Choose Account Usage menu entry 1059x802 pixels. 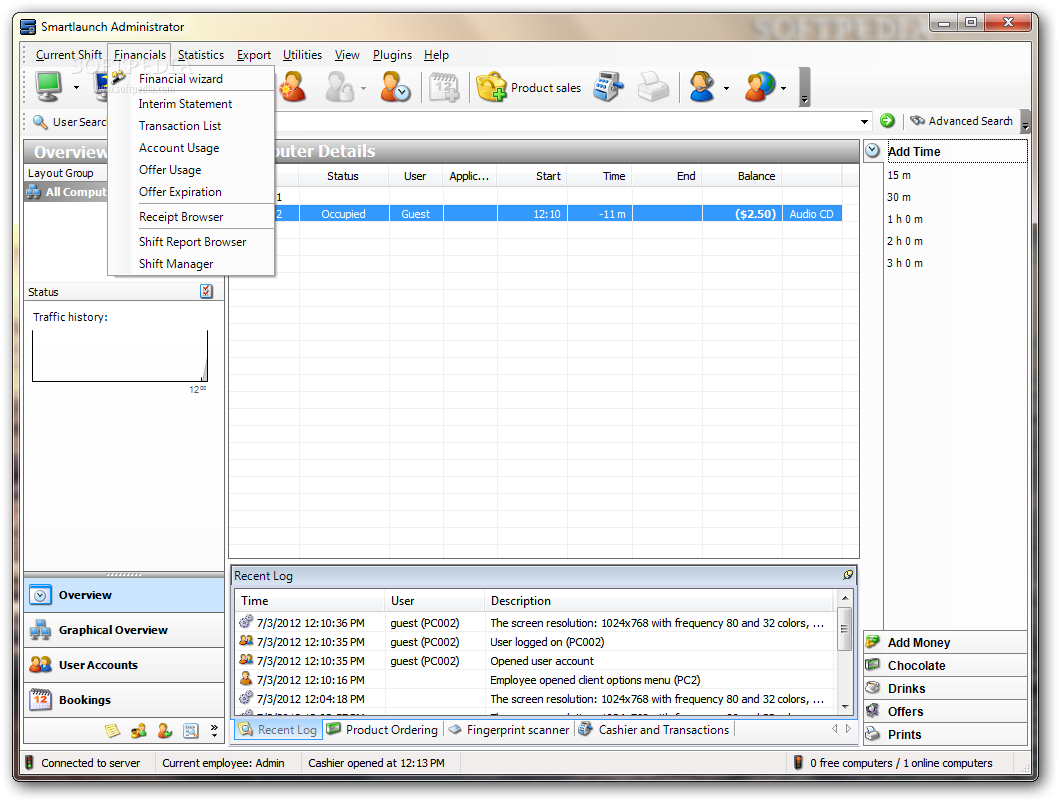pos(191,148)
